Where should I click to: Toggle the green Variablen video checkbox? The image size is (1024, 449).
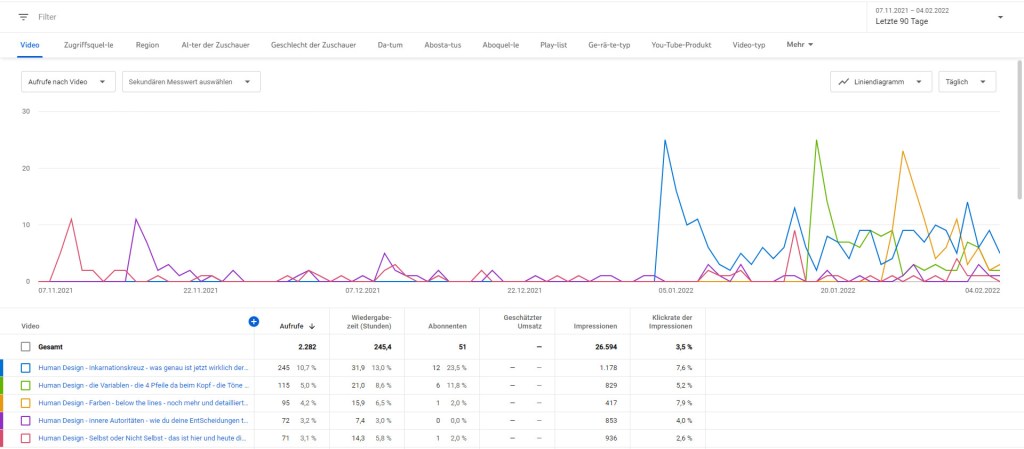click(x=26, y=385)
